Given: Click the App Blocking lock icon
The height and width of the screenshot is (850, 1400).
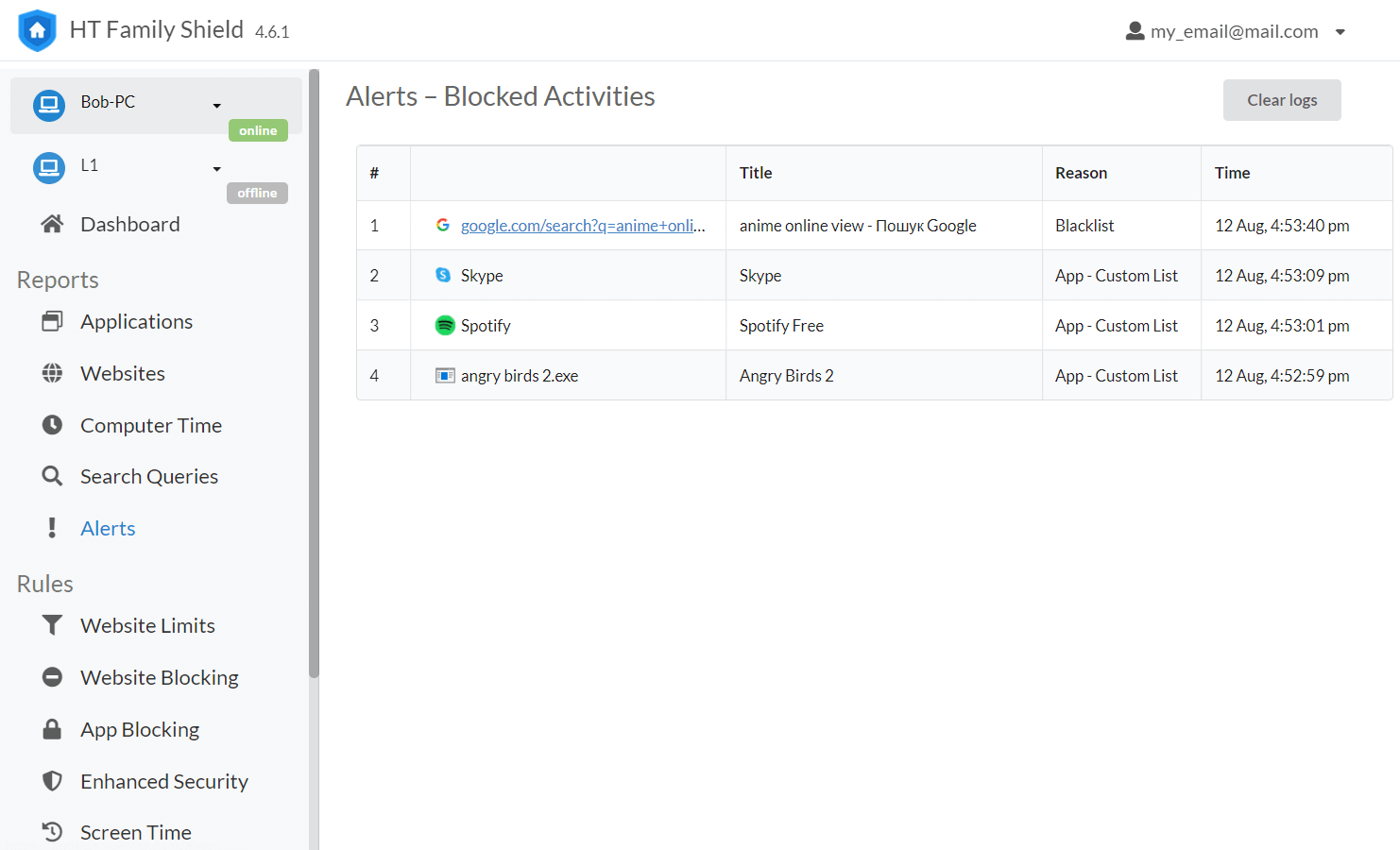Looking at the screenshot, I should pos(52,729).
